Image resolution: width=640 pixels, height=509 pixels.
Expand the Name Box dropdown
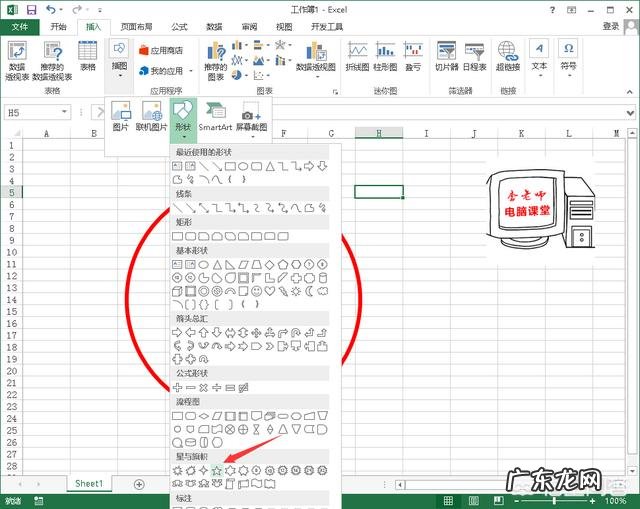[64, 112]
